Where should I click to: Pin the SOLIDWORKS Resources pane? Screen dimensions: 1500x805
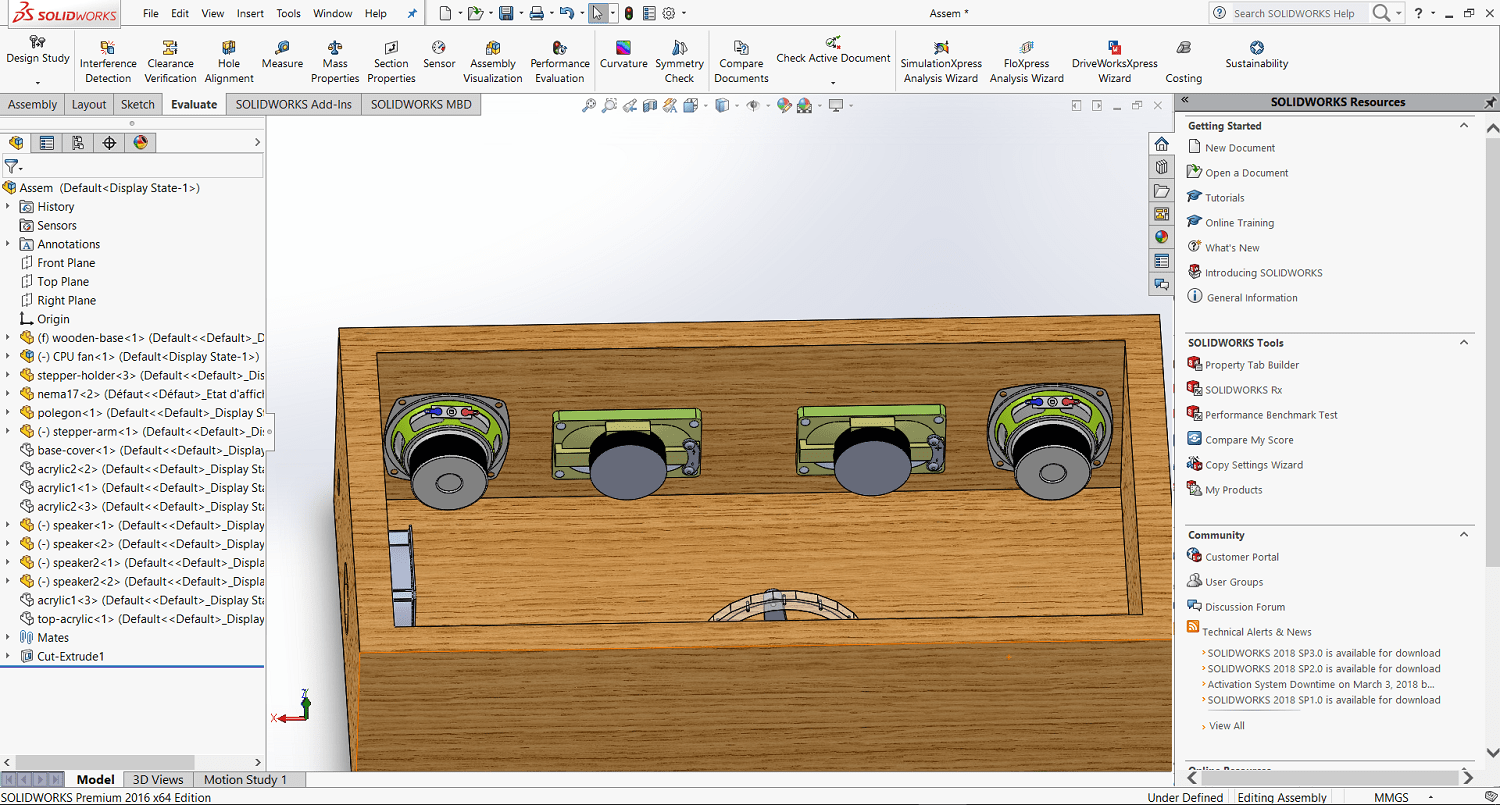click(1490, 102)
